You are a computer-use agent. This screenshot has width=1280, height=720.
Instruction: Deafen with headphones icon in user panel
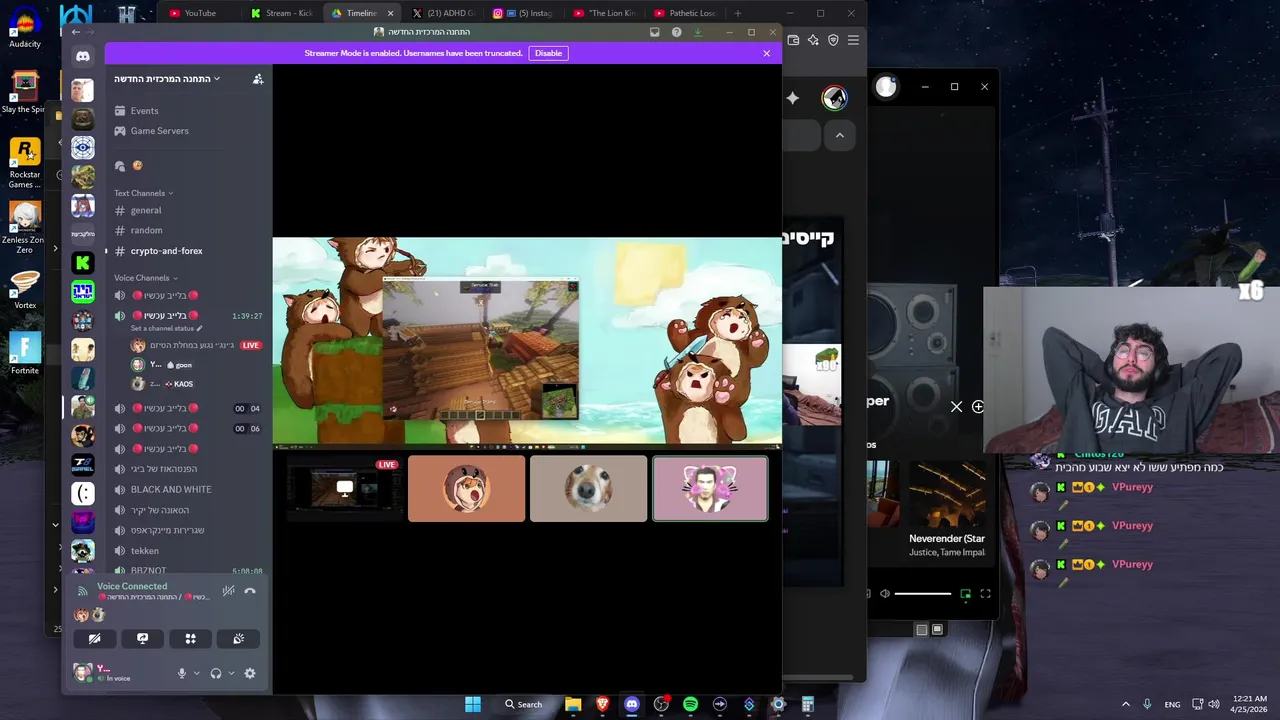point(216,673)
